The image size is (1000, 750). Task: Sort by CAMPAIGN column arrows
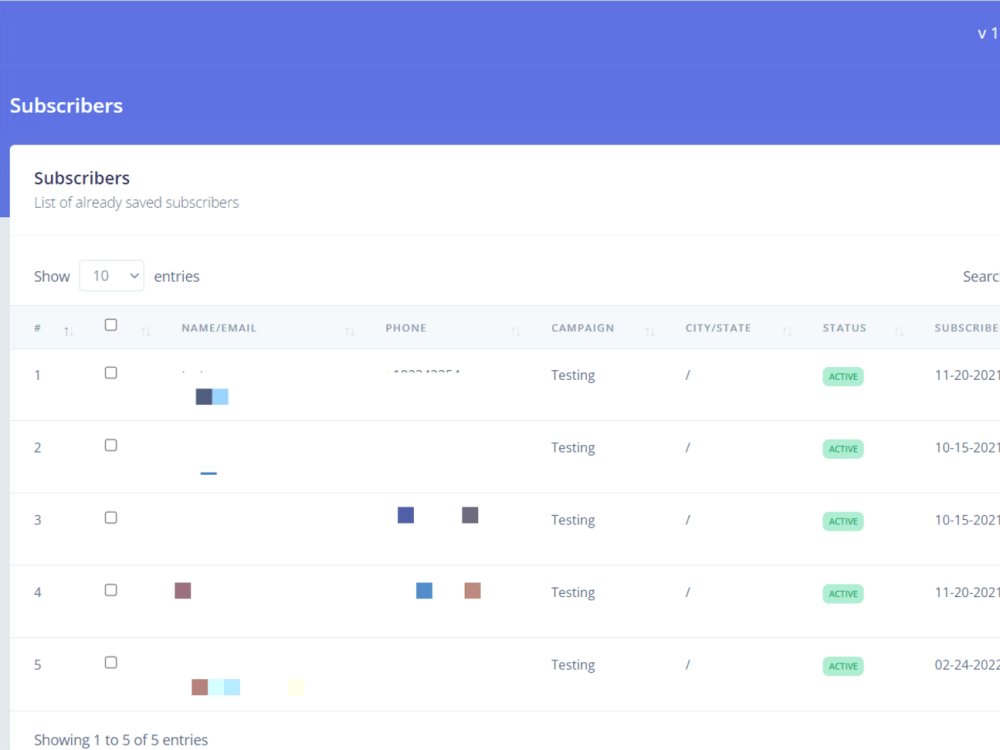point(650,331)
